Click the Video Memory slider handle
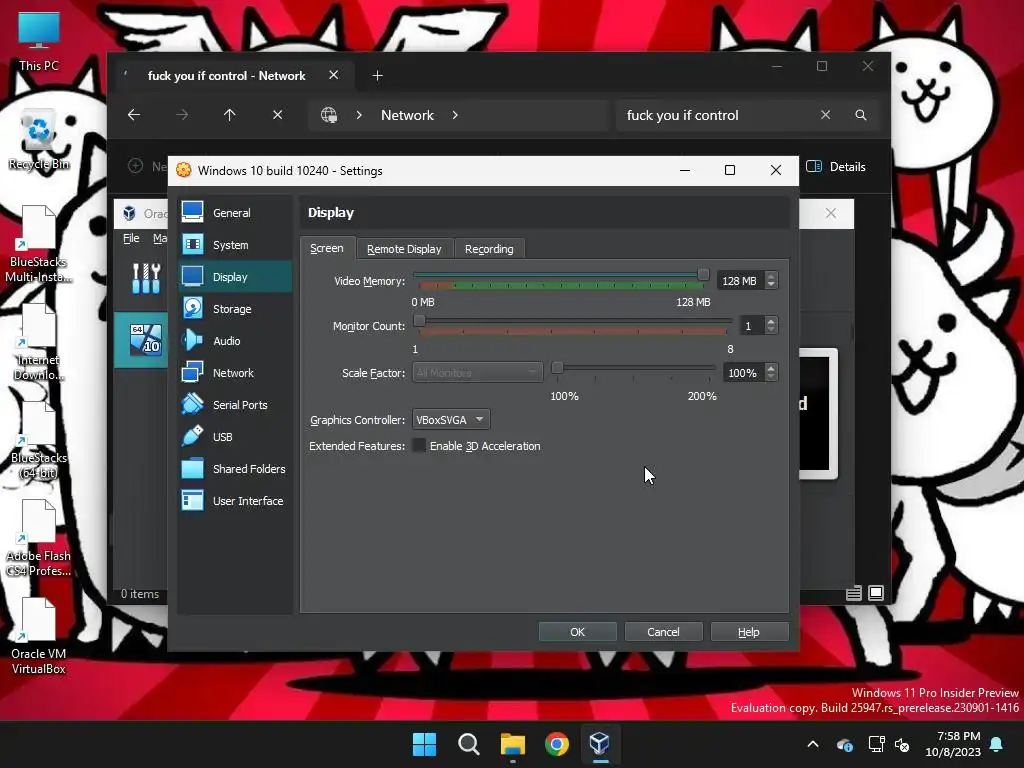 click(703, 274)
